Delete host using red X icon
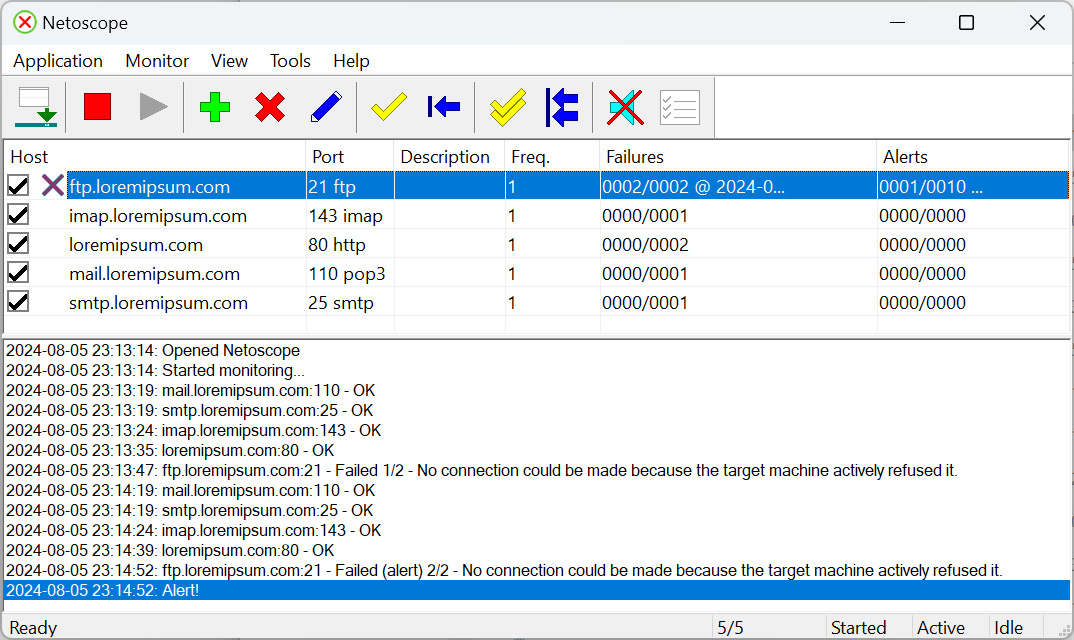Viewport: 1074px width, 640px height. [270, 108]
